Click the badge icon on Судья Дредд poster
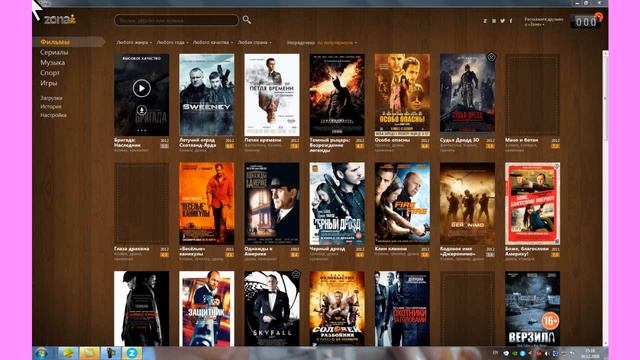This screenshot has height=360, width=640. point(491,57)
